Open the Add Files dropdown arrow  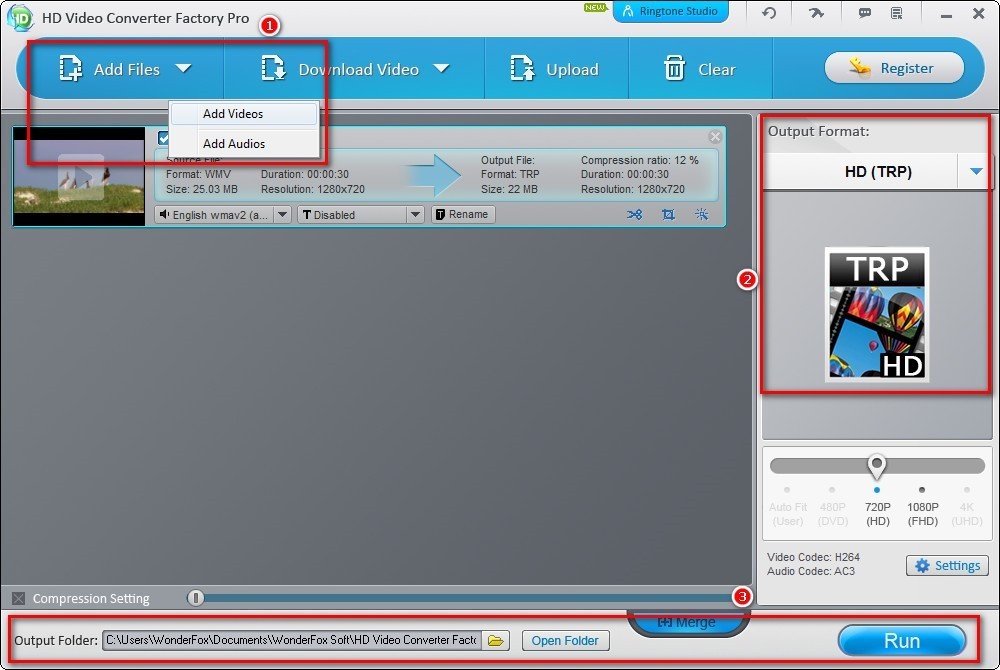click(x=183, y=68)
